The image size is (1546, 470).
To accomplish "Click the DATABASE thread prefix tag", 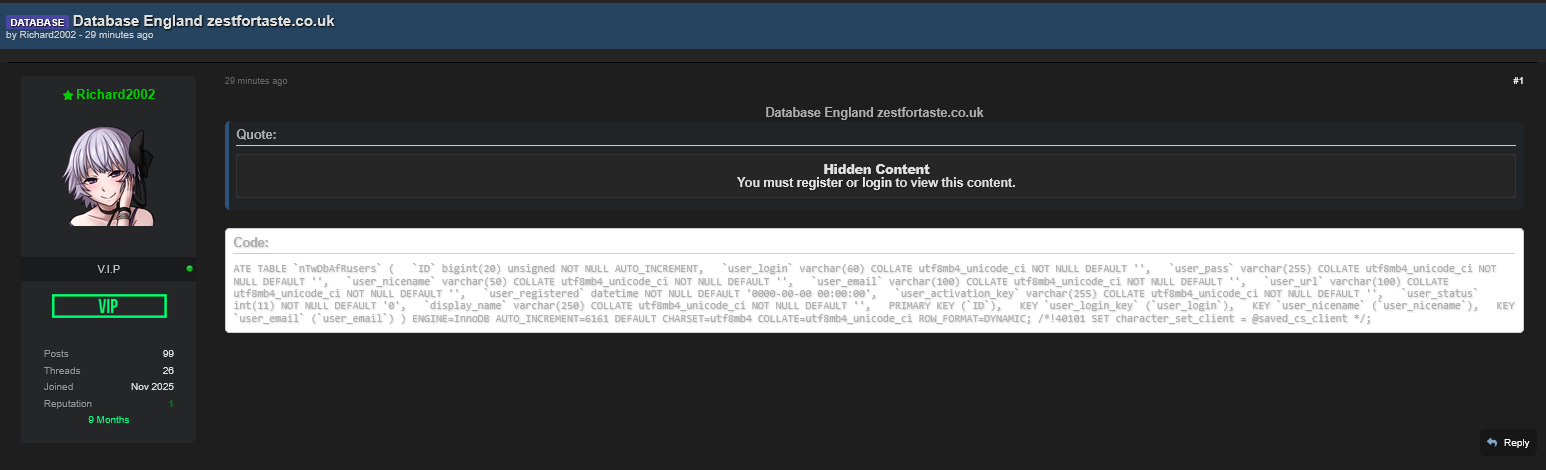I will click(x=38, y=21).
